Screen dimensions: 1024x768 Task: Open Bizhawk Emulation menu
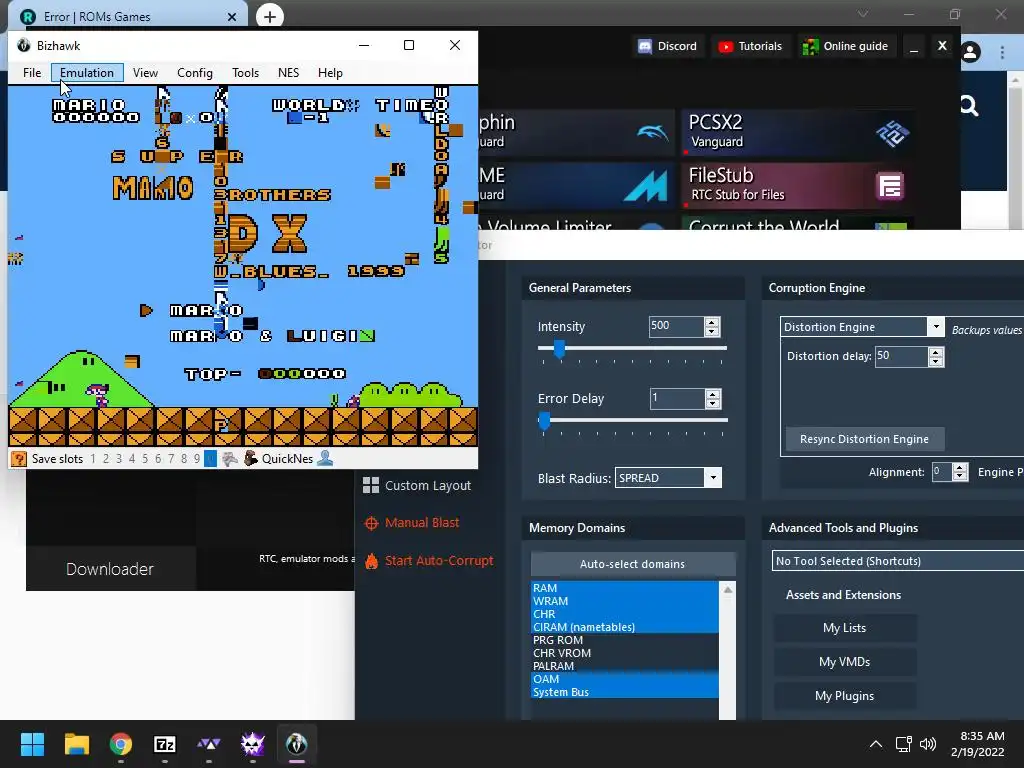point(87,72)
